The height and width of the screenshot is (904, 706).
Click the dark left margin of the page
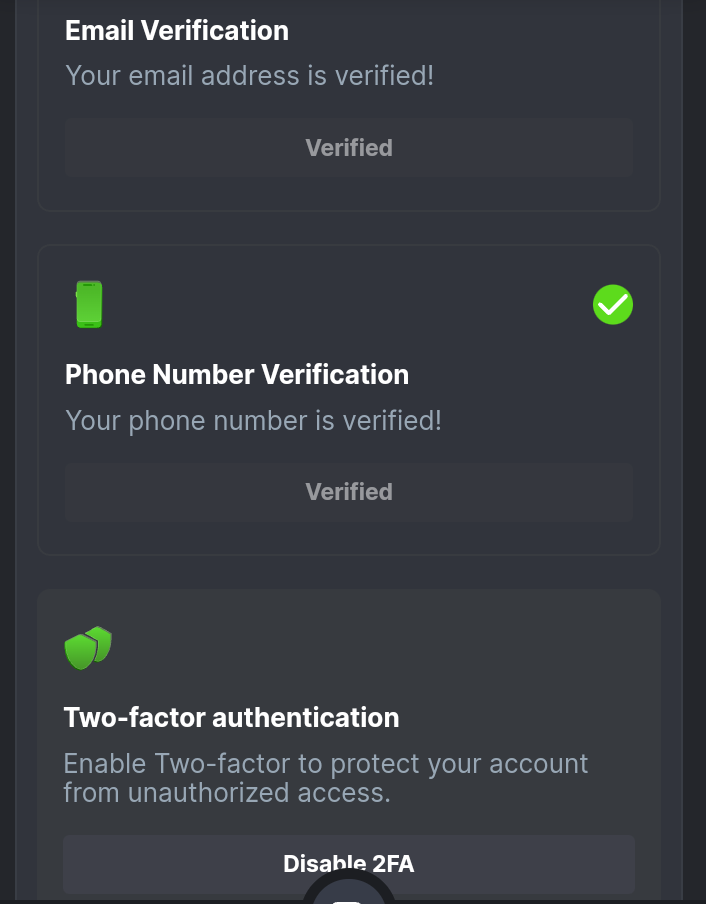(x=7, y=450)
